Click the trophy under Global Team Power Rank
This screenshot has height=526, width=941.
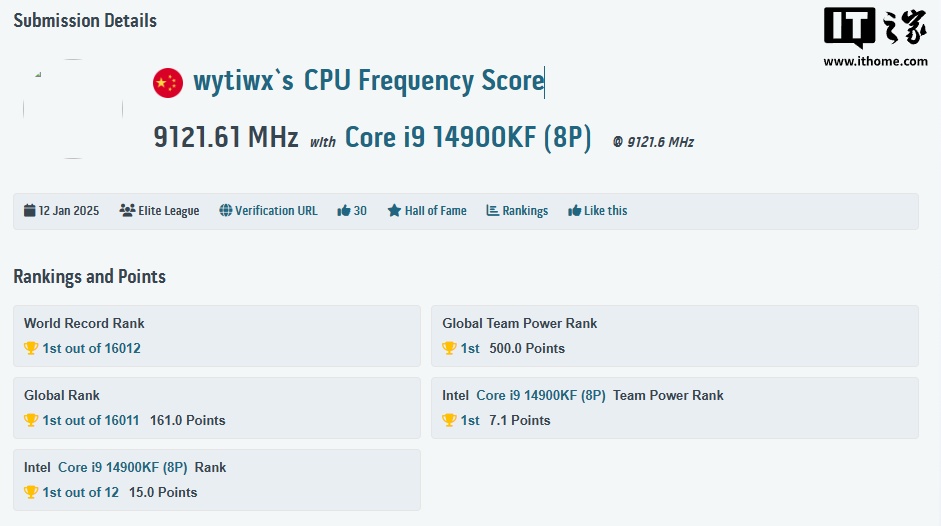pos(449,348)
